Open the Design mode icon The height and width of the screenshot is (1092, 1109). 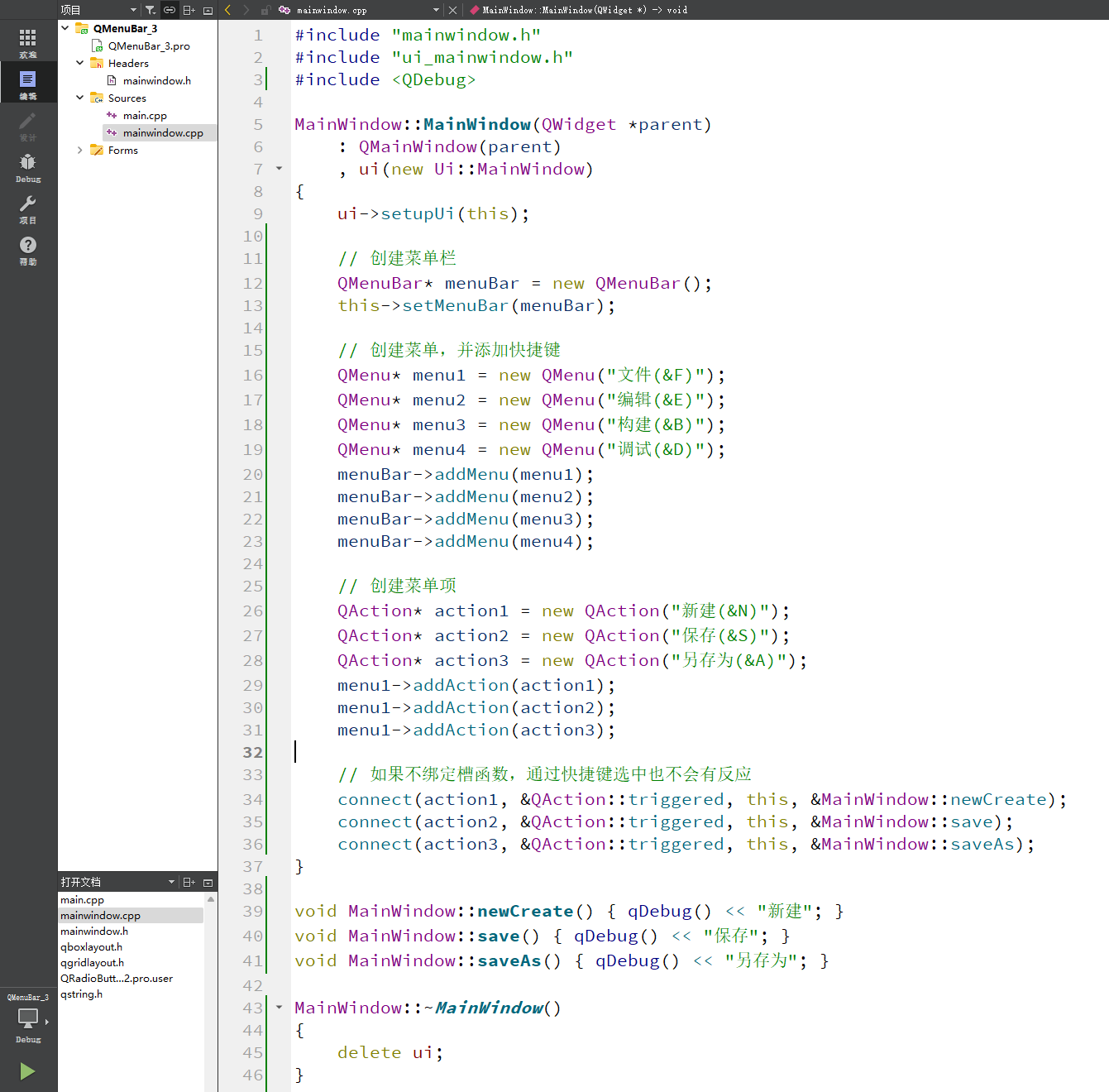pos(28,126)
